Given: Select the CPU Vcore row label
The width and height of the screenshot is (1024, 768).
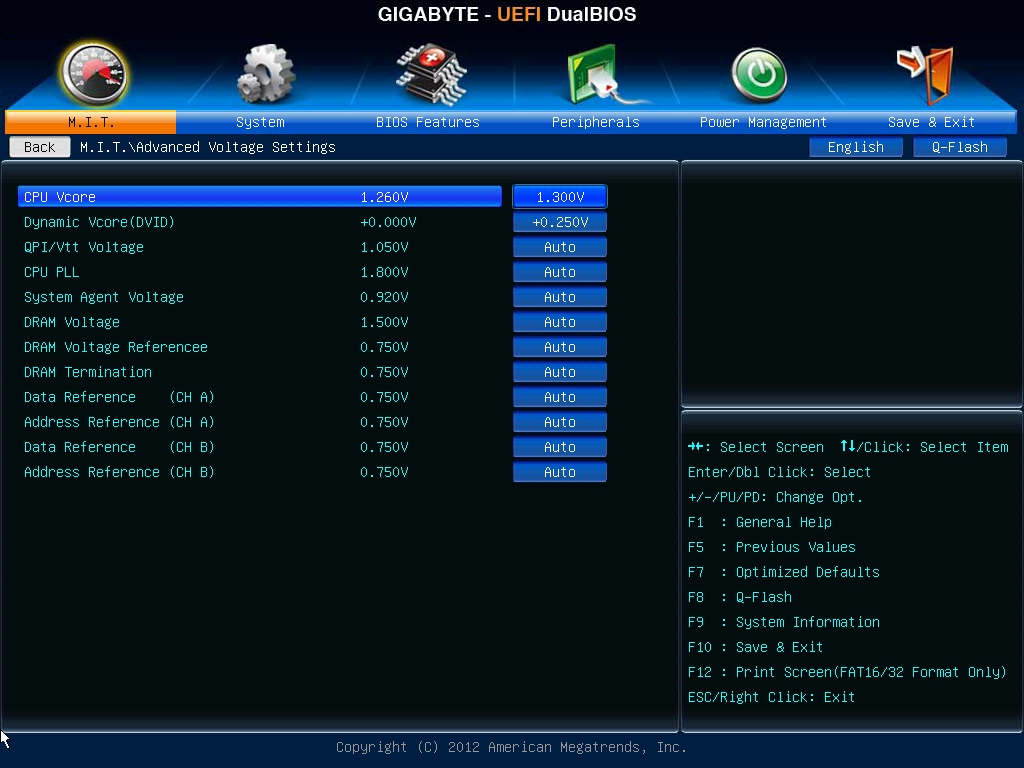Looking at the screenshot, I should [59, 197].
